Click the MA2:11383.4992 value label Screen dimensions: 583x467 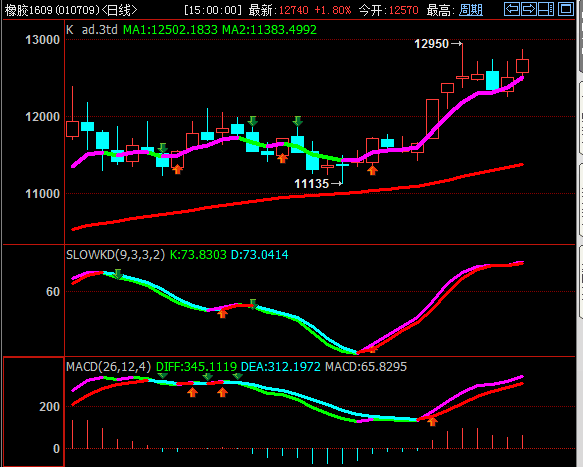(269, 30)
